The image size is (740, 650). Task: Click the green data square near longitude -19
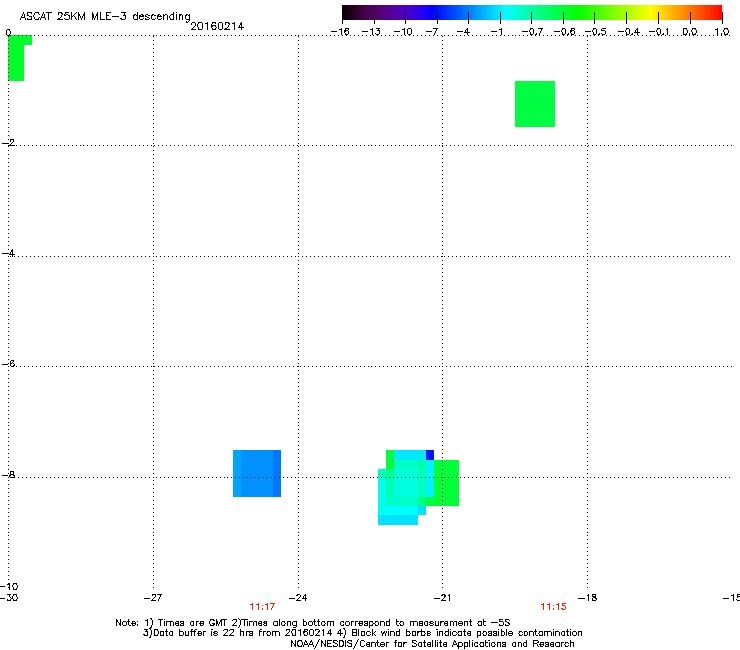(535, 104)
